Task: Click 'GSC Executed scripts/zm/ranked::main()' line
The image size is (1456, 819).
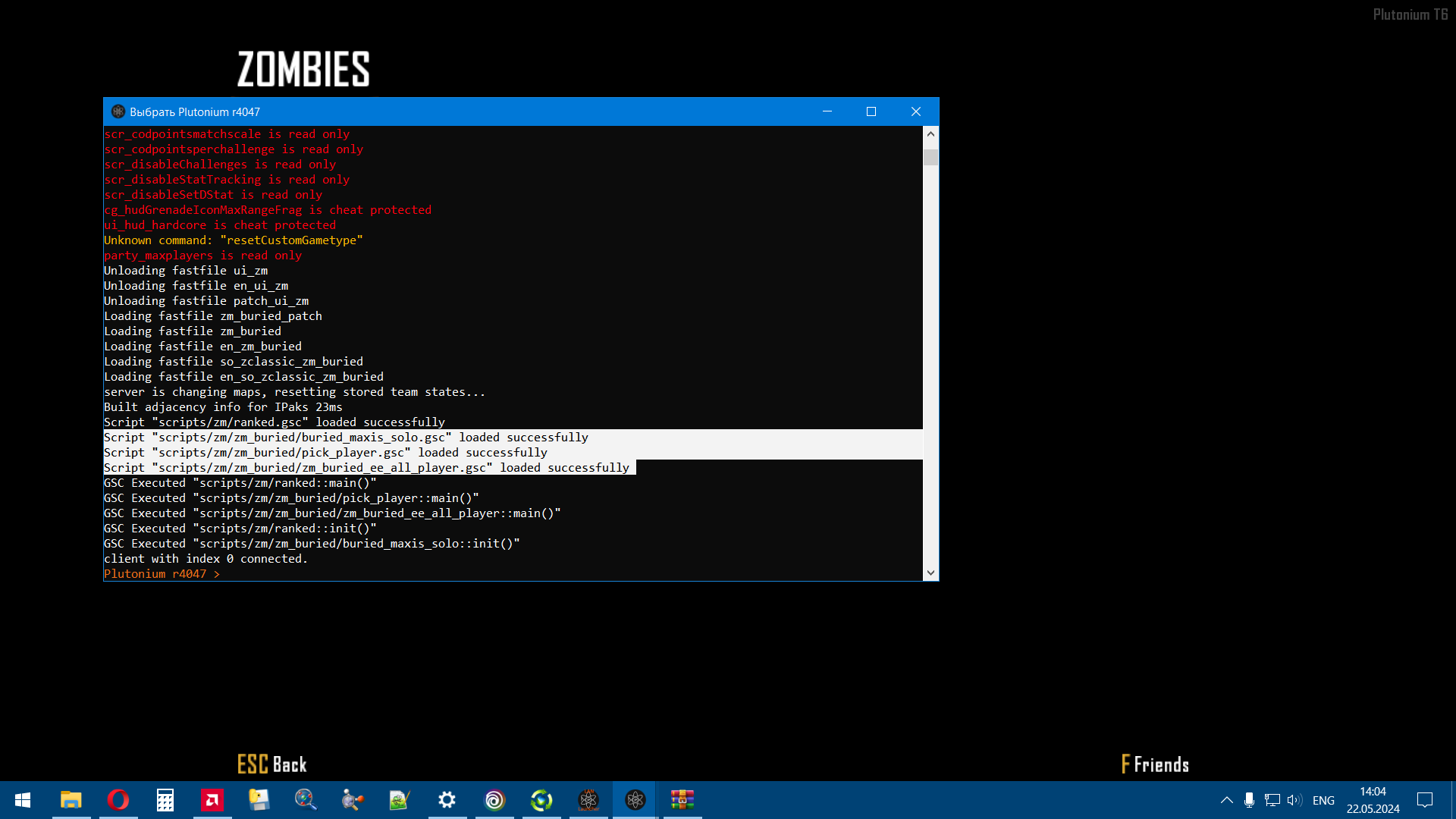Action: pyautogui.click(x=240, y=483)
